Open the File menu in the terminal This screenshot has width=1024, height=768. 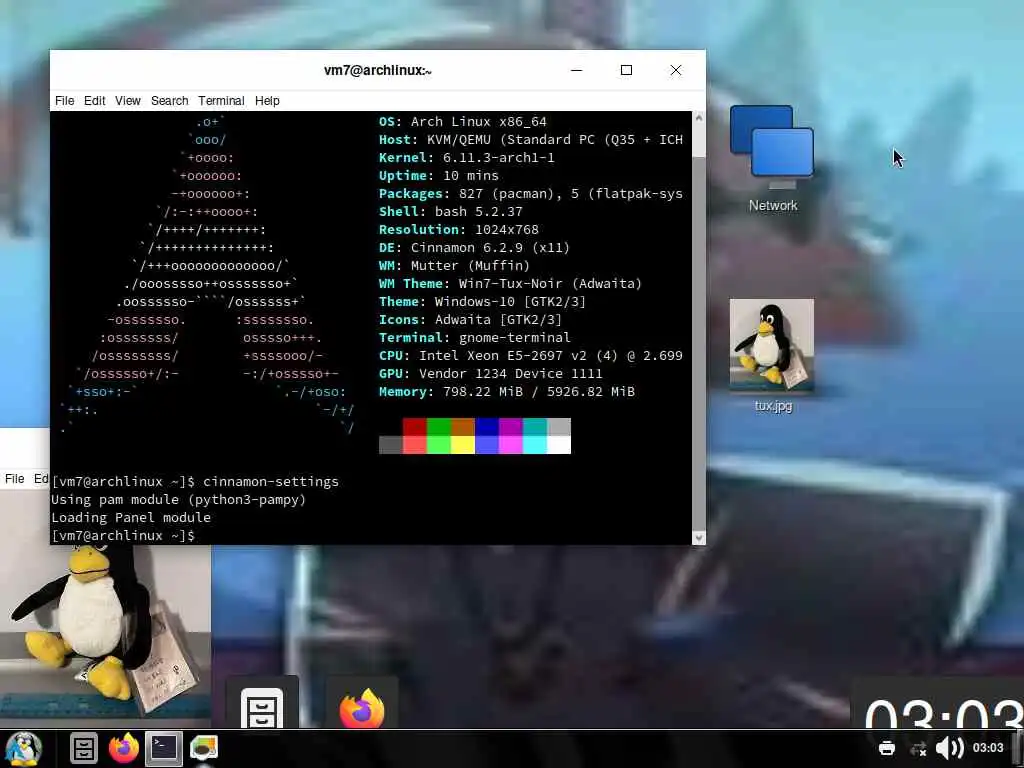click(x=65, y=101)
